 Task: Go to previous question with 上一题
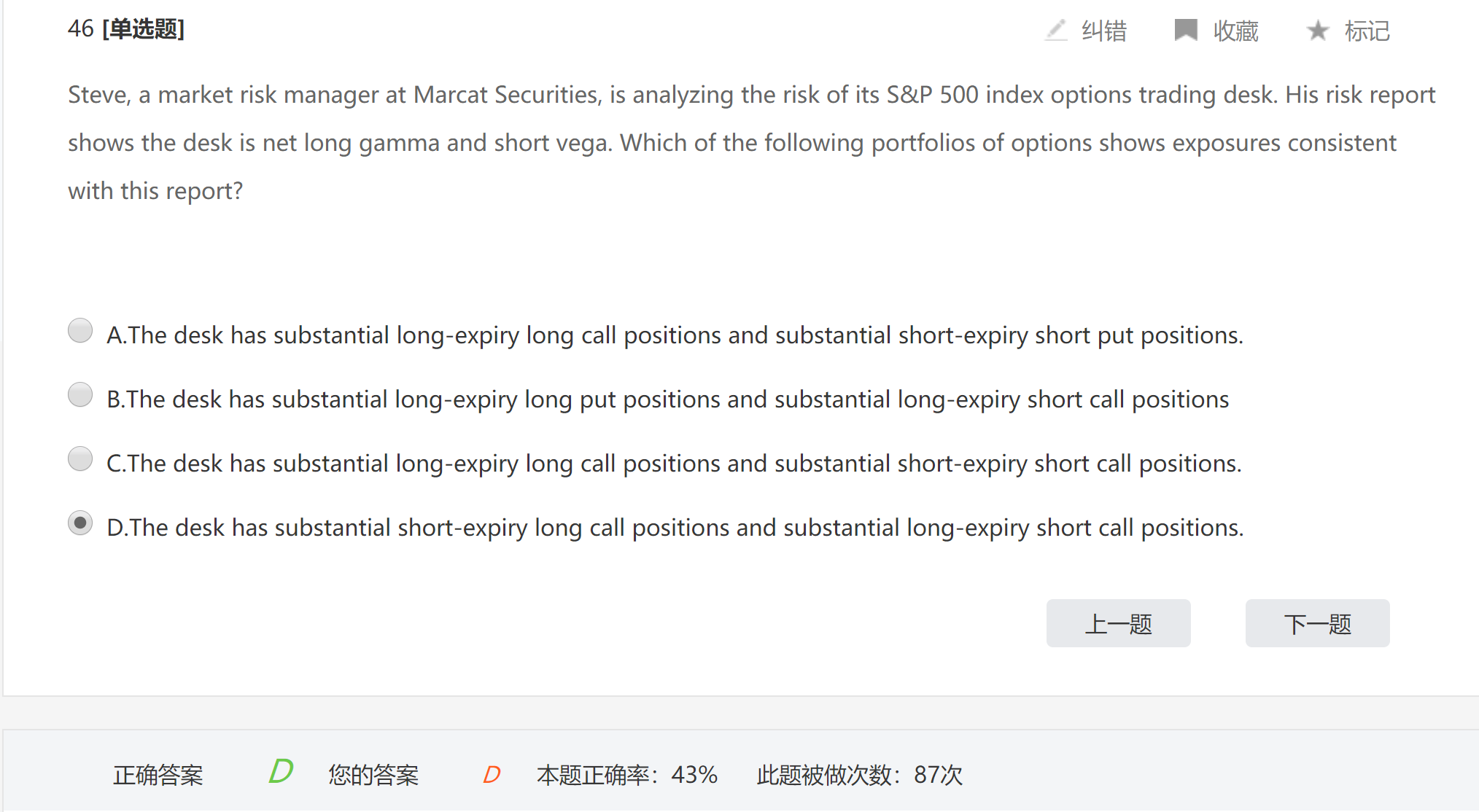pos(1118,624)
